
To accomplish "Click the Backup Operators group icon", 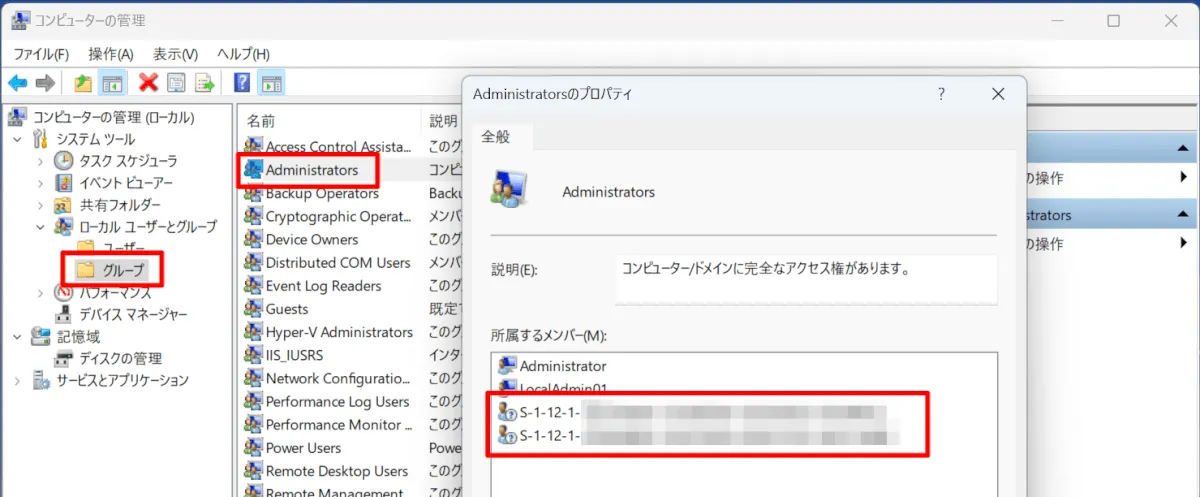I will 253,193.
